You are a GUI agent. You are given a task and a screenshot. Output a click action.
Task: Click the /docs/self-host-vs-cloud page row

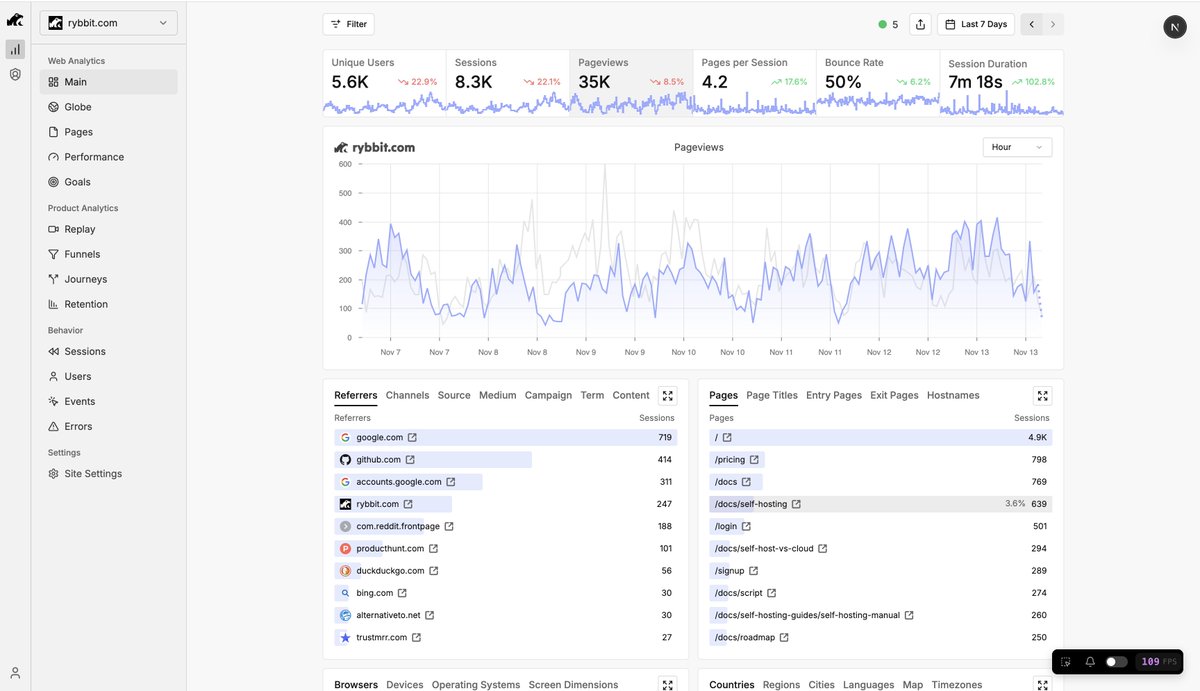point(880,549)
